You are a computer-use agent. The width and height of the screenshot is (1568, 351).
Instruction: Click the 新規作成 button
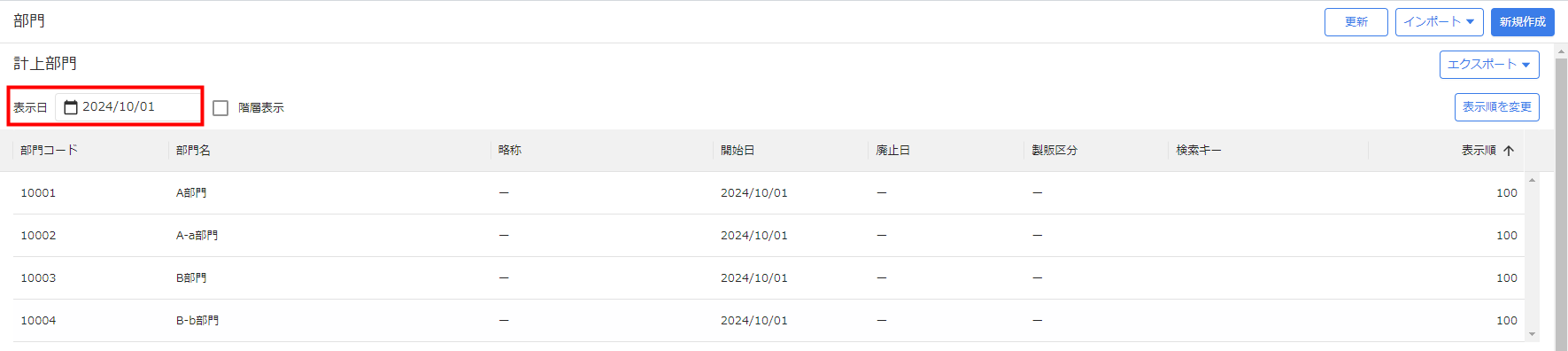[x=1522, y=22]
